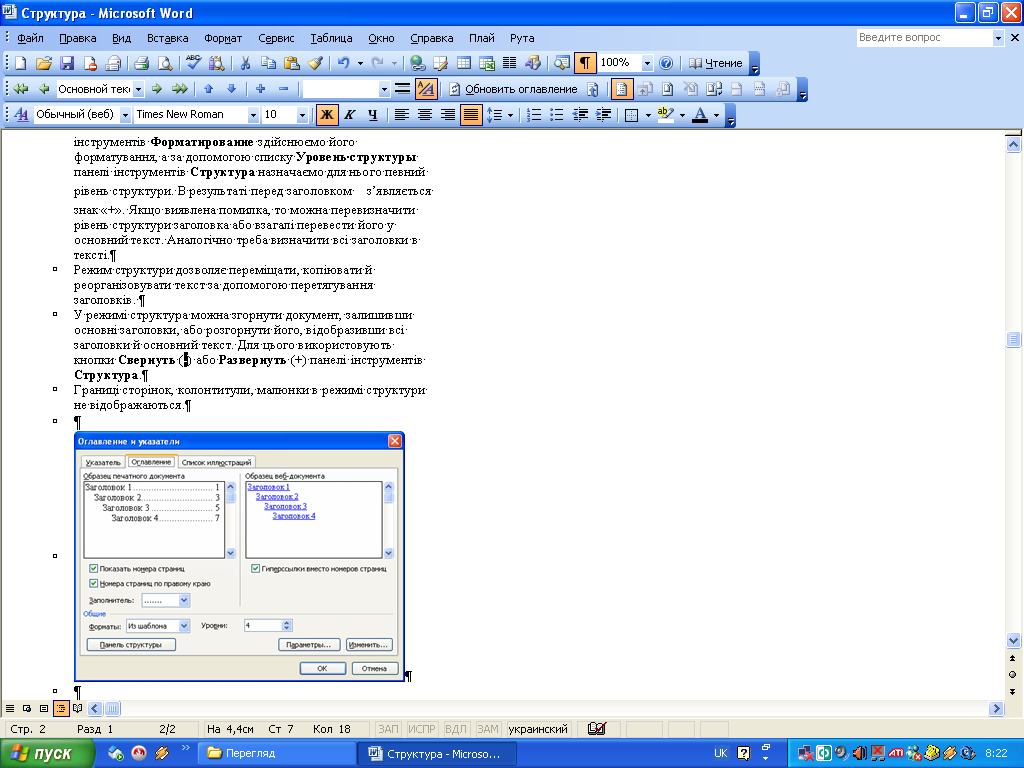Expand the outline heading with plus

click(260, 89)
